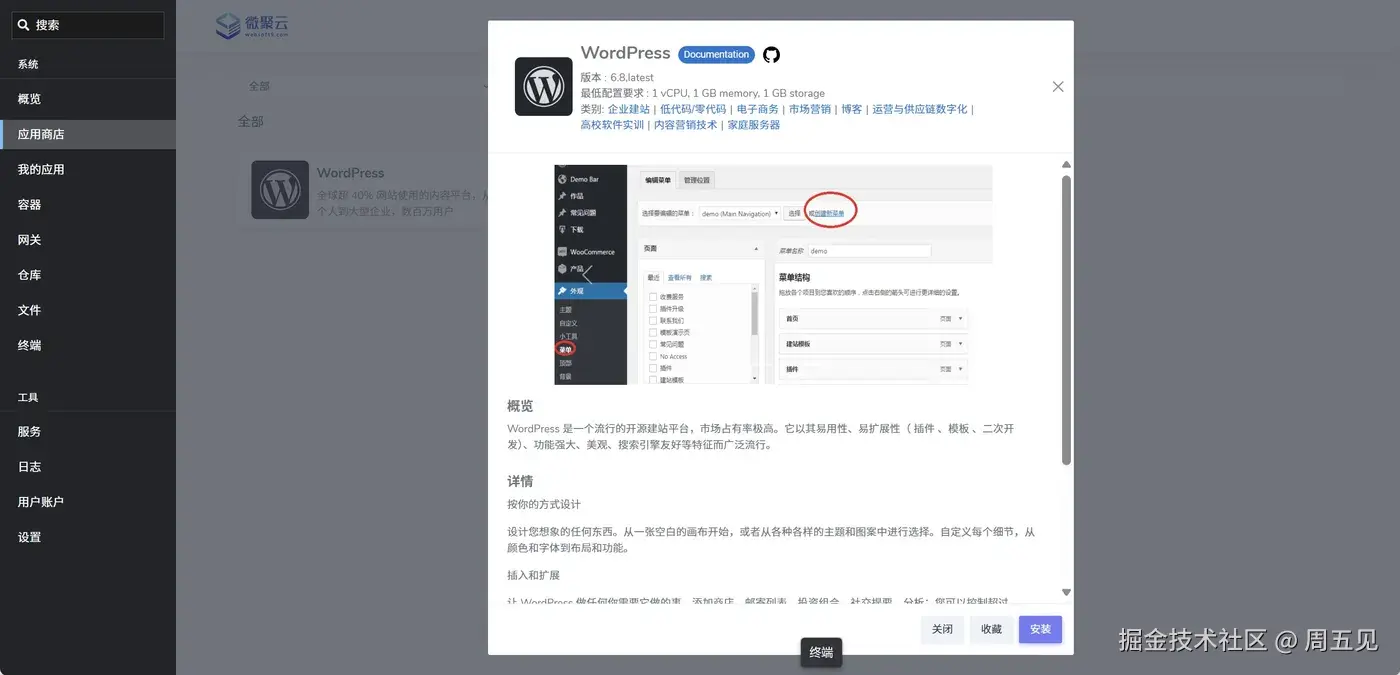Click scrollbar down arrow in dialog
The height and width of the screenshot is (675, 1400).
click(1066, 592)
